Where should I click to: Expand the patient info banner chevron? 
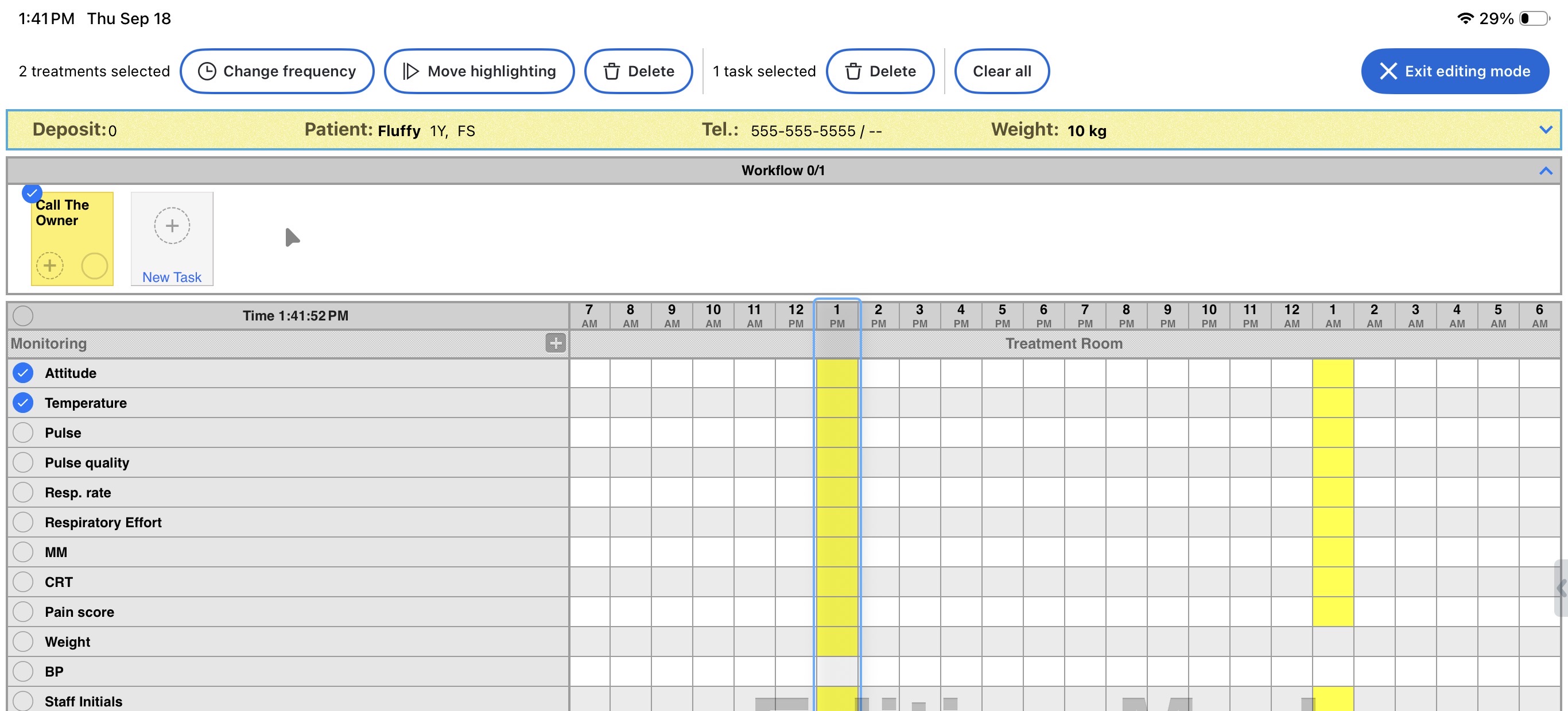click(1545, 129)
